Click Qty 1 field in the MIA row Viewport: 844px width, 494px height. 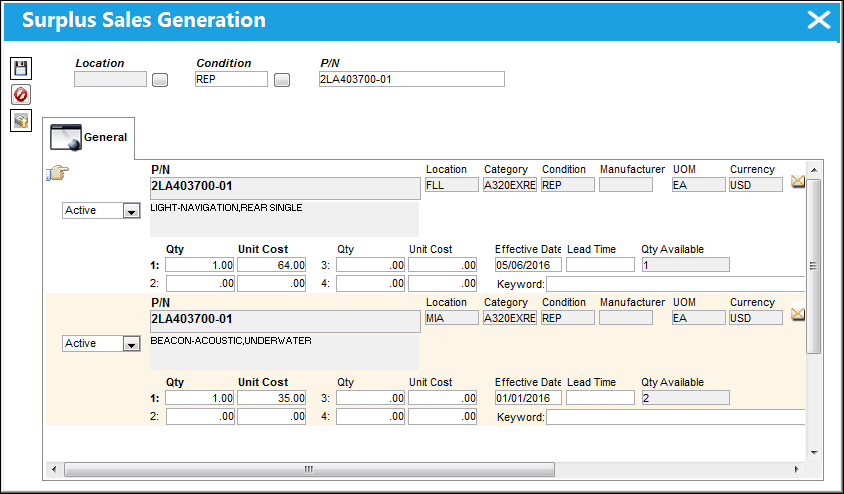(x=200, y=398)
